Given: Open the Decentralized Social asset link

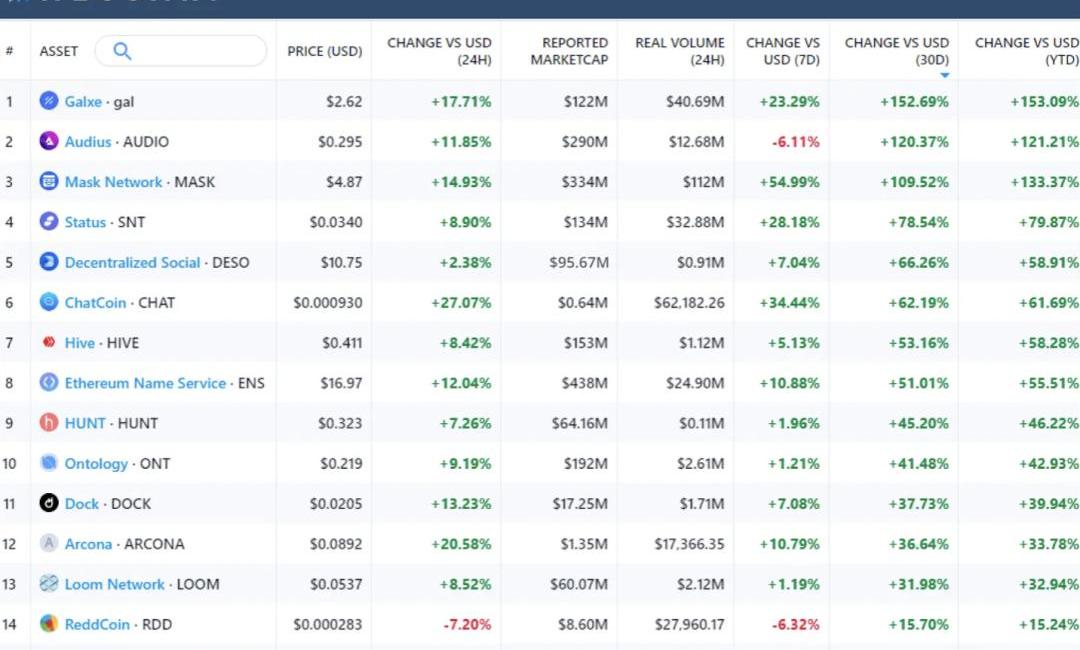Looking at the screenshot, I should [x=132, y=262].
